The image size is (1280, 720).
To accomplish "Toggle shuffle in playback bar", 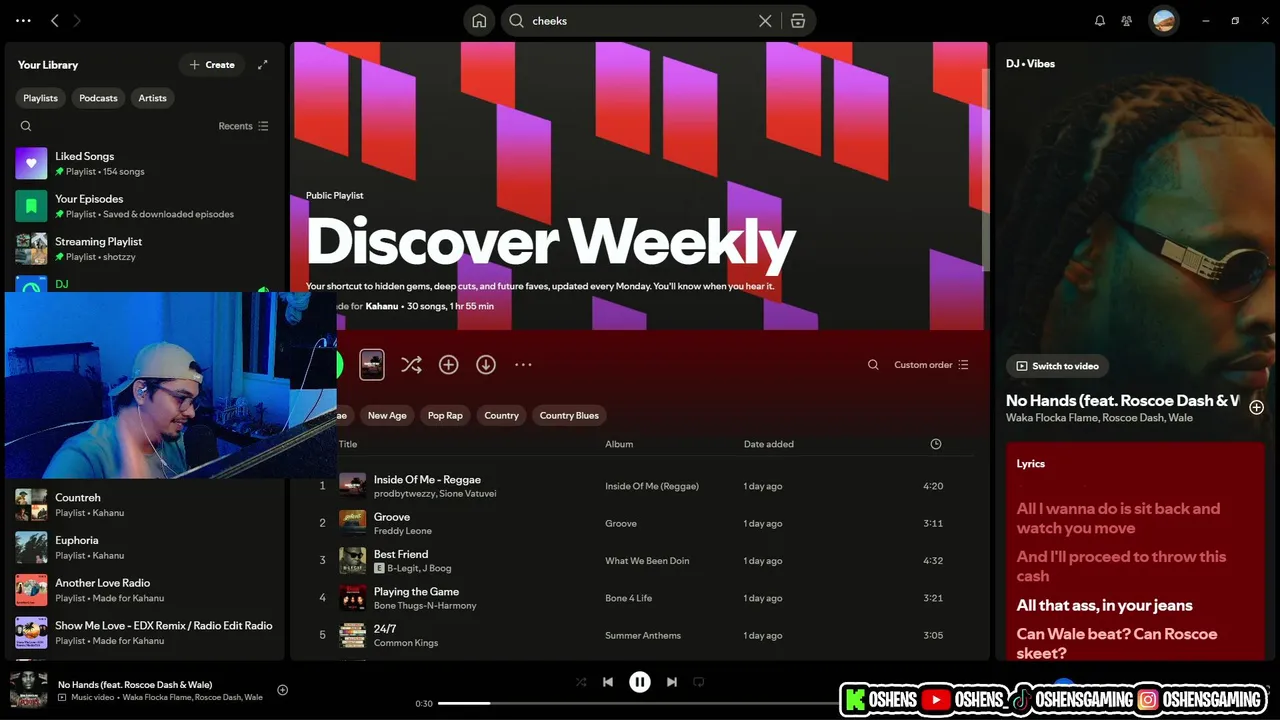I will point(581,682).
